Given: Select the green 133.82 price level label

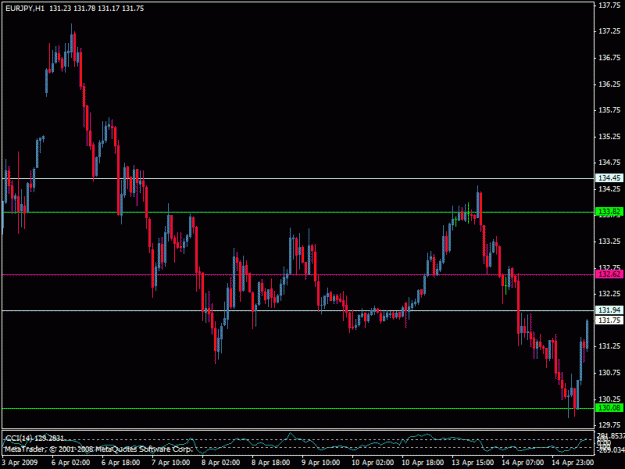Looking at the screenshot, I should coord(609,212).
